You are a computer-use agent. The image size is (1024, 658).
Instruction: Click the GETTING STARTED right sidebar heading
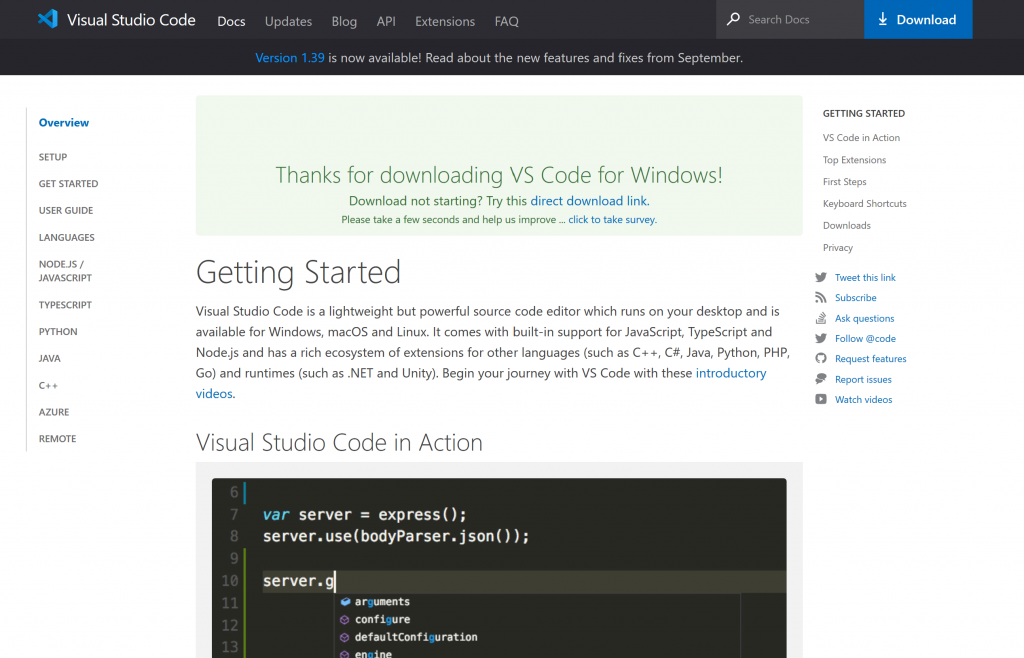point(863,114)
